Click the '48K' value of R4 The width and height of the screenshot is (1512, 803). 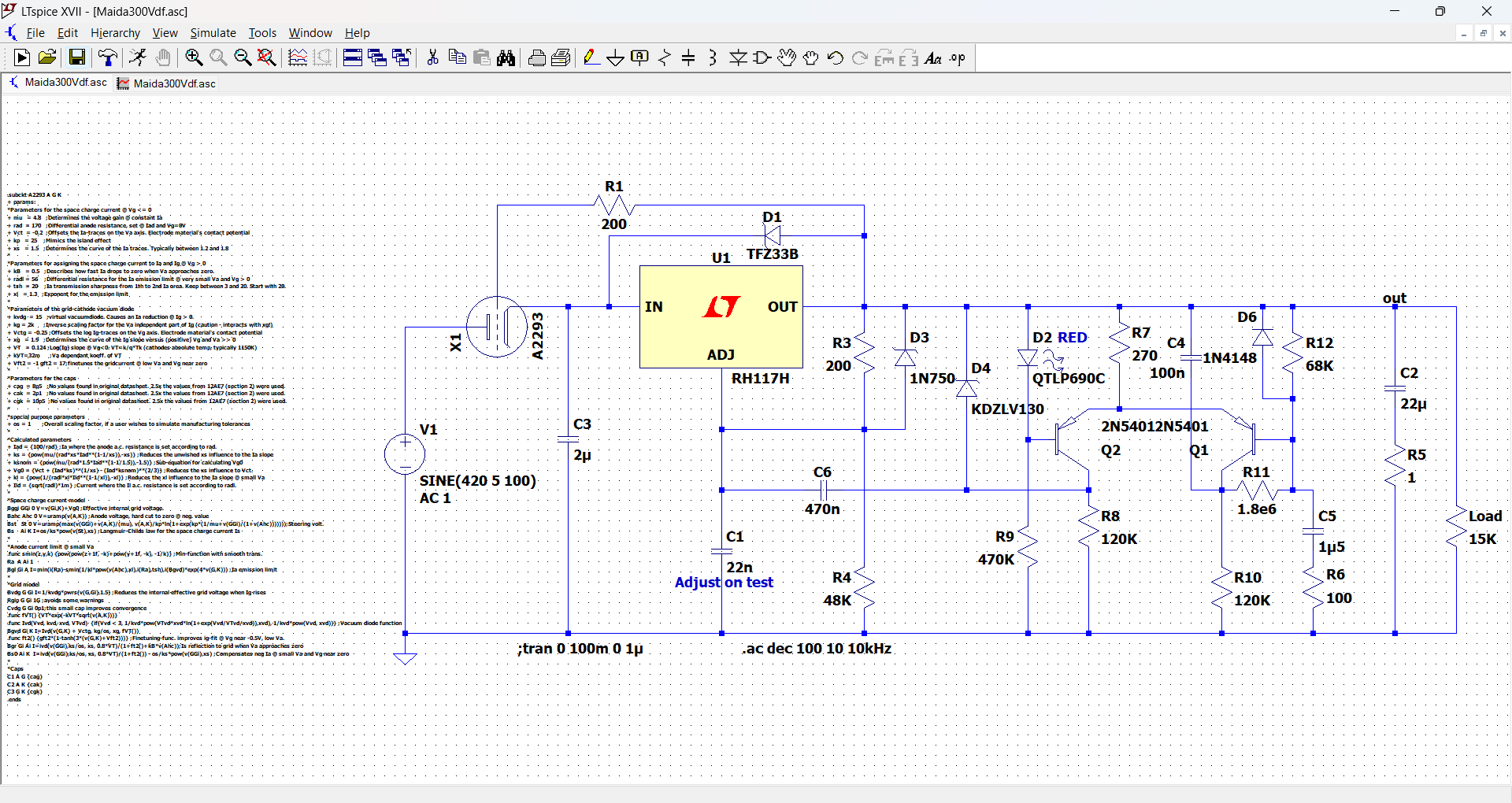click(x=837, y=601)
